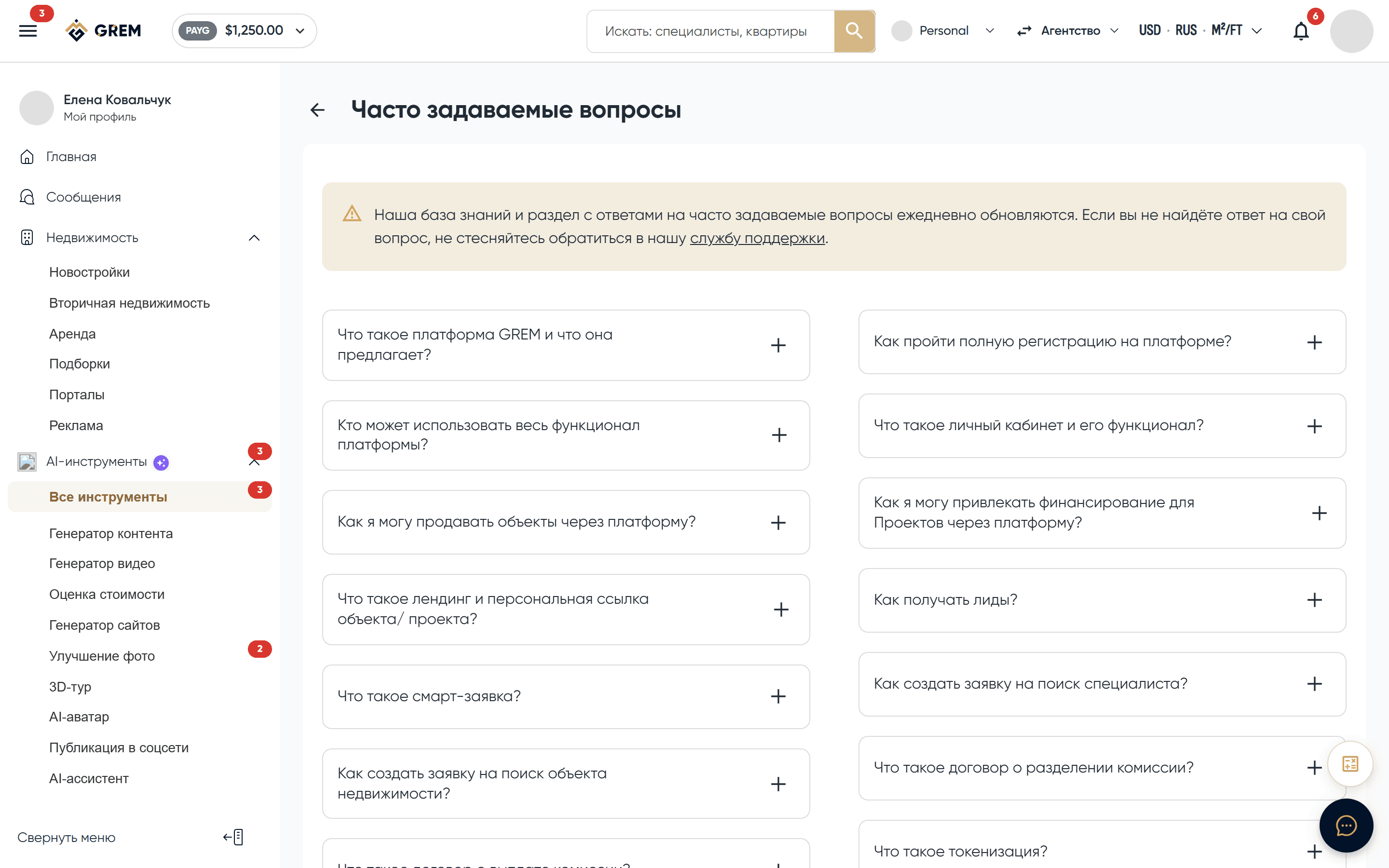Open Сообщения messages icon

point(27,197)
